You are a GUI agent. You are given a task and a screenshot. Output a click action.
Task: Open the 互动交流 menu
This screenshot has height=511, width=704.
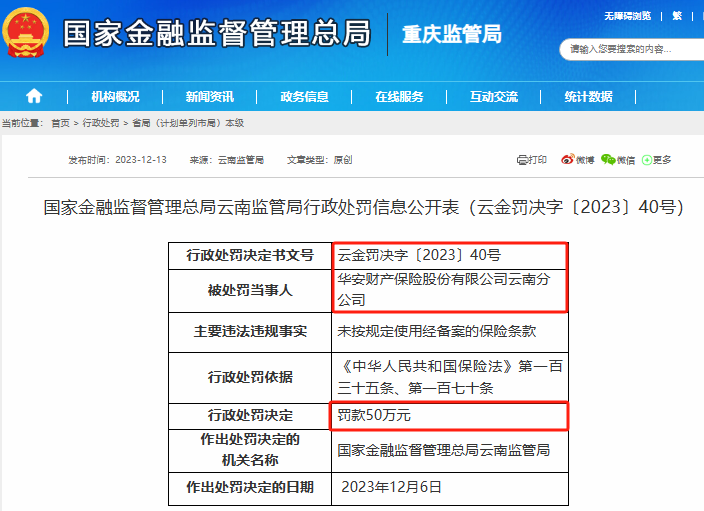494,97
